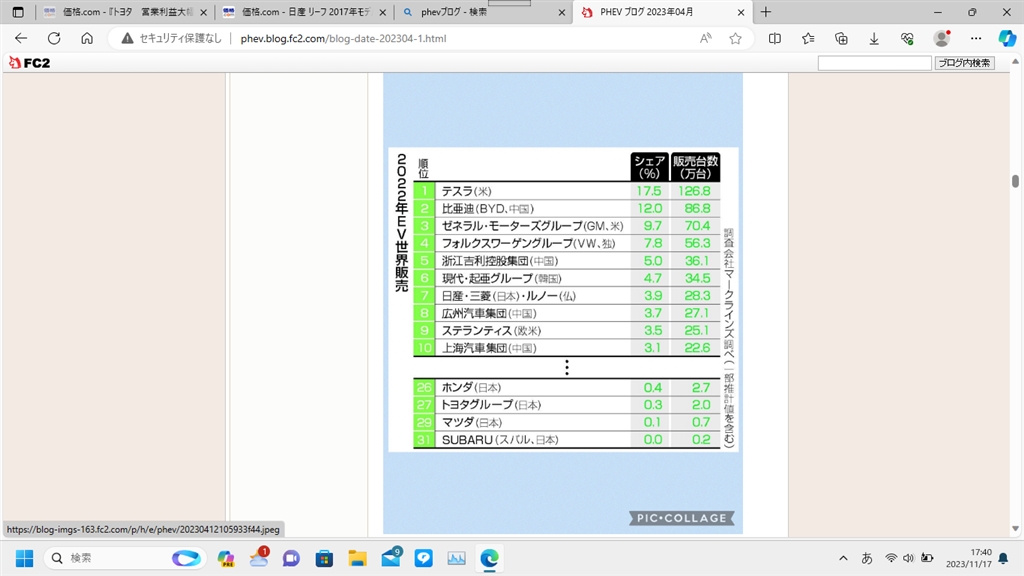Open the user profile menu
This screenshot has width=1024, height=576.
pyautogui.click(x=942, y=39)
